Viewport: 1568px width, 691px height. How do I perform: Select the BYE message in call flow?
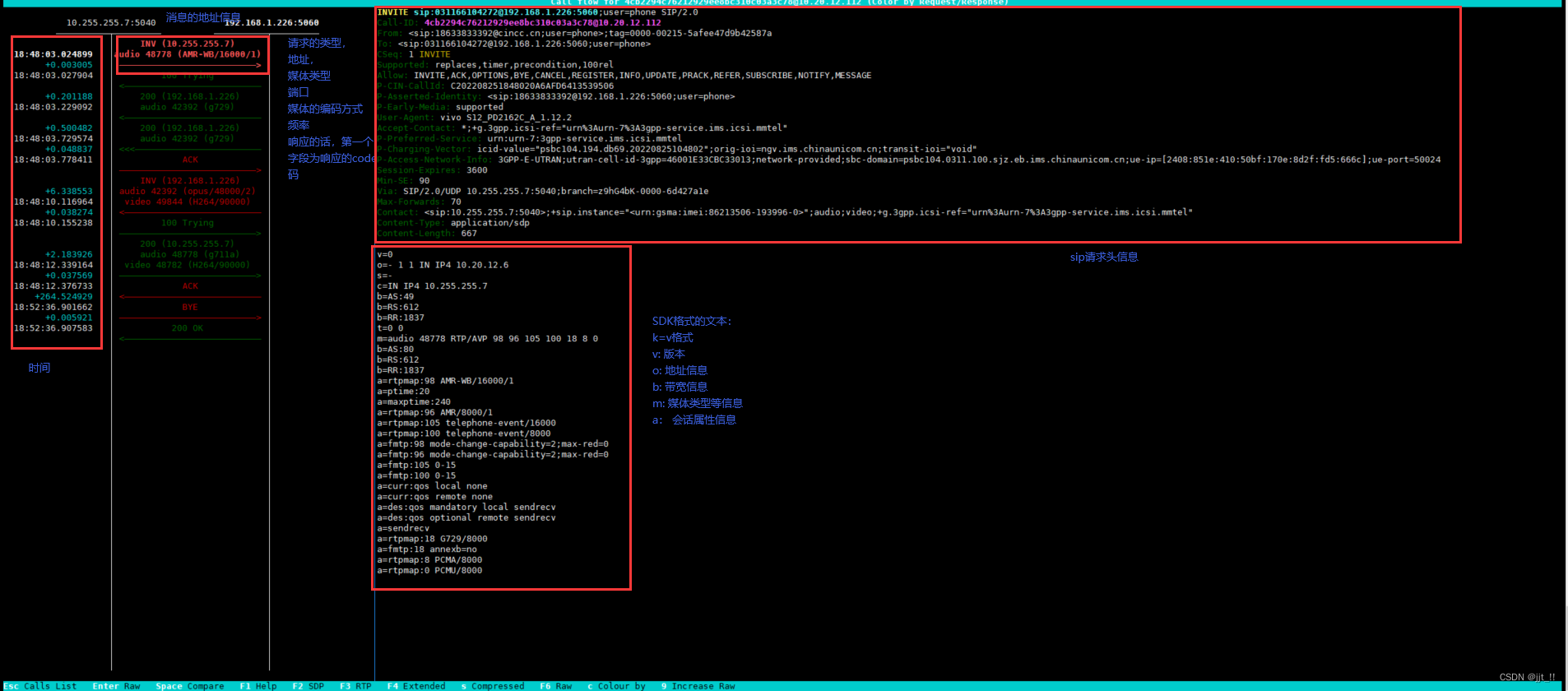tap(190, 308)
